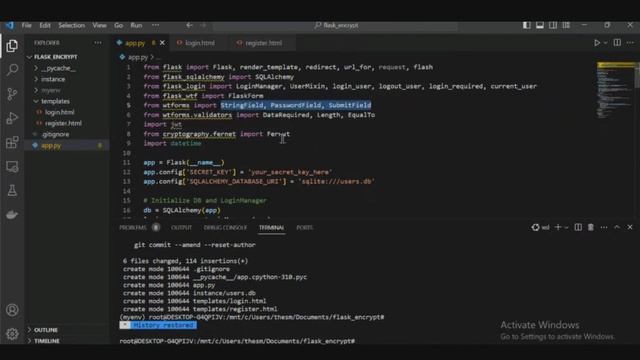Viewport: 640px width, 360px height.
Task: Show more menu items via ellipsis
Action: tap(156, 25)
